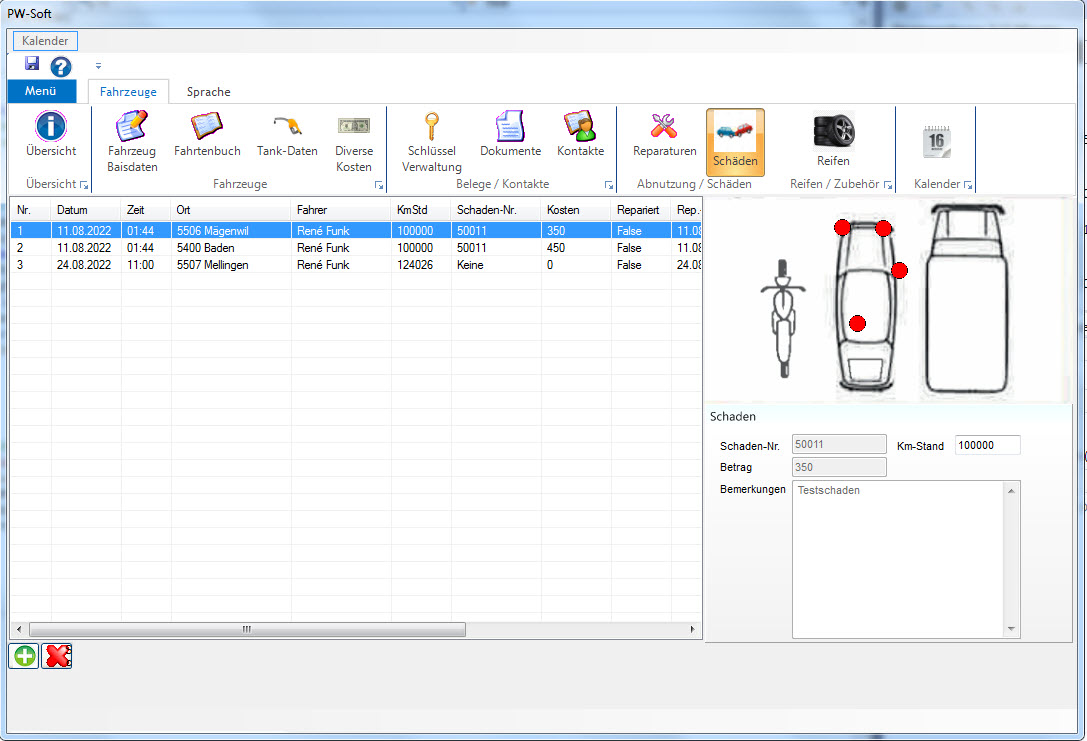Expand the Belege / Kontakte group launcher
Image resolution: width=1087 pixels, height=741 pixels.
click(x=609, y=186)
